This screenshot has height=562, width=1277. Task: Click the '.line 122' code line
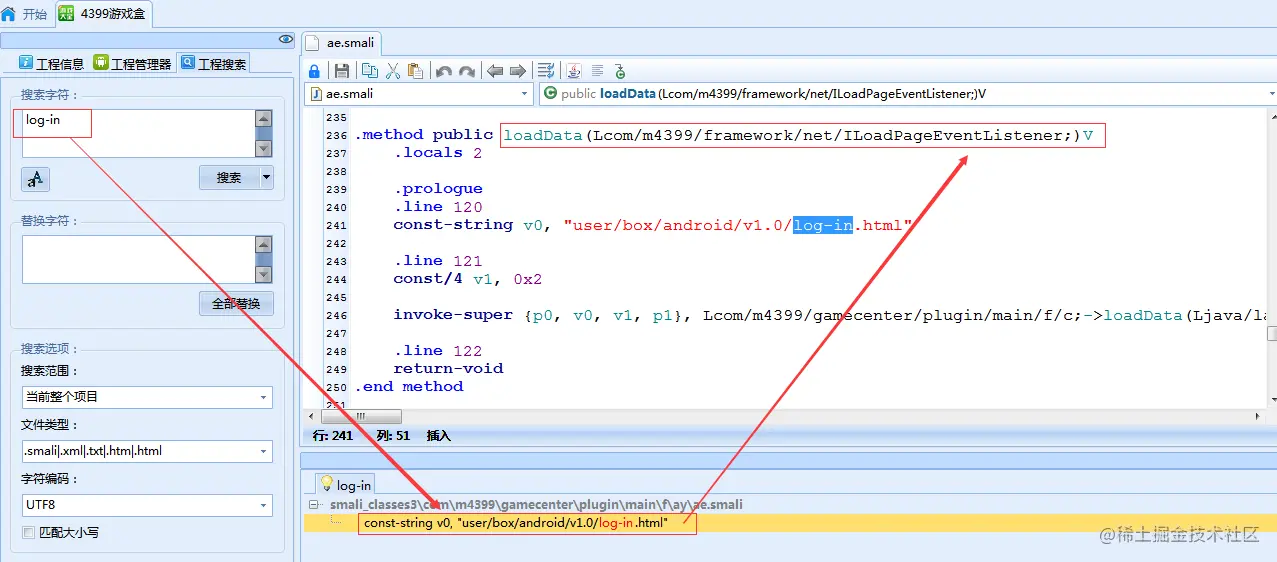[x=438, y=351]
